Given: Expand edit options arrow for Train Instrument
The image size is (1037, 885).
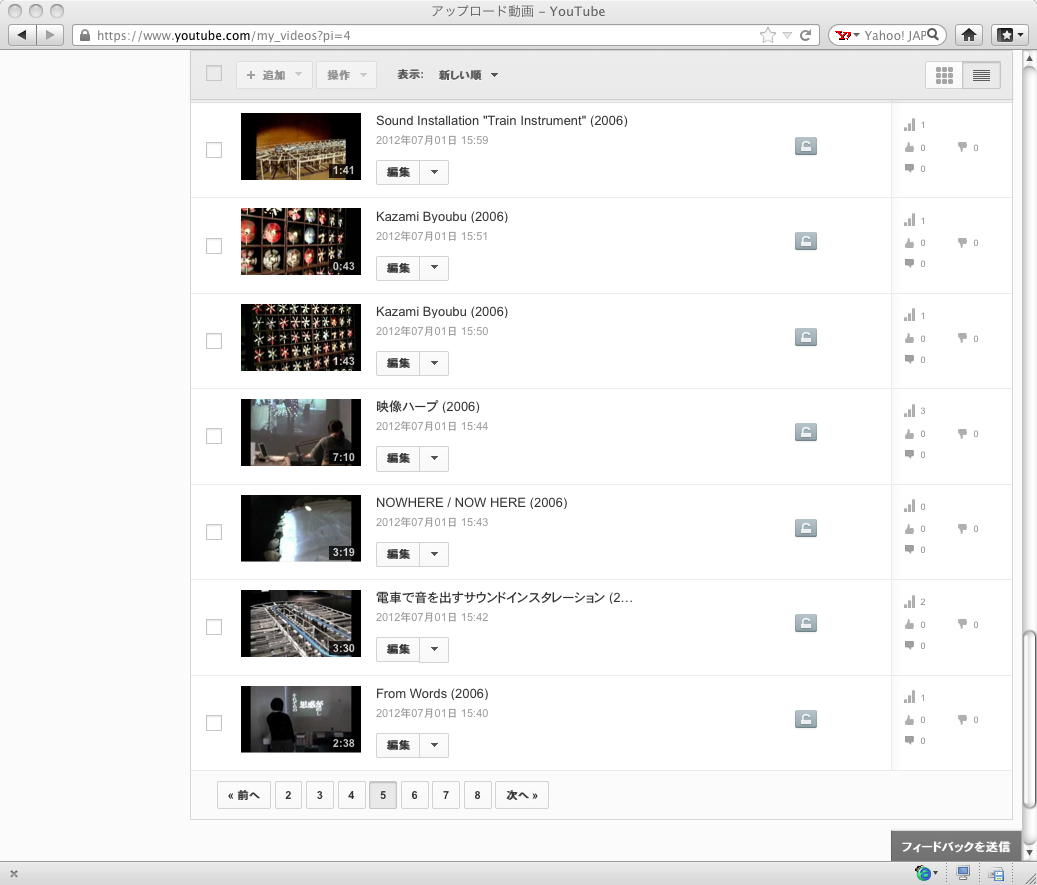Looking at the screenshot, I should [434, 172].
